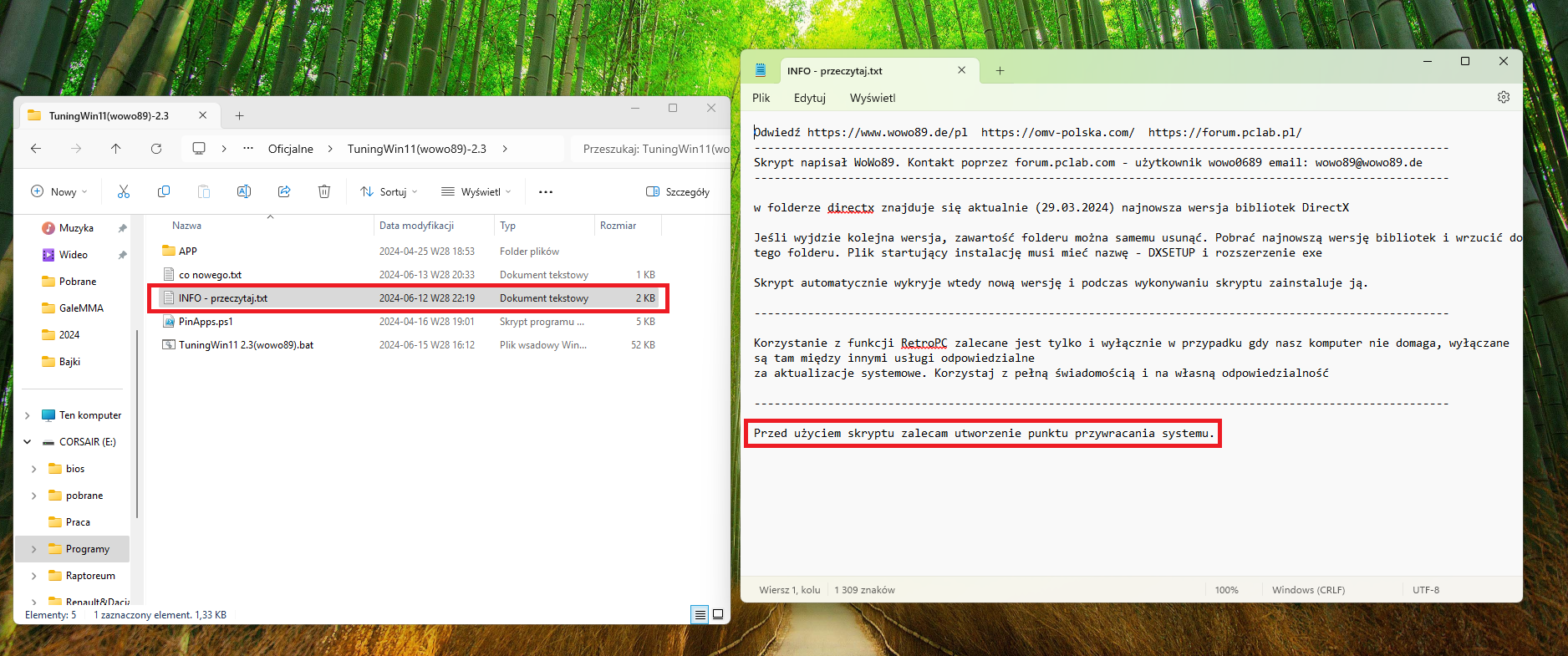Viewport: 1568px width, 656px height.
Task: Open the Wyświetl dropdown in Explorer toolbar
Action: (476, 191)
